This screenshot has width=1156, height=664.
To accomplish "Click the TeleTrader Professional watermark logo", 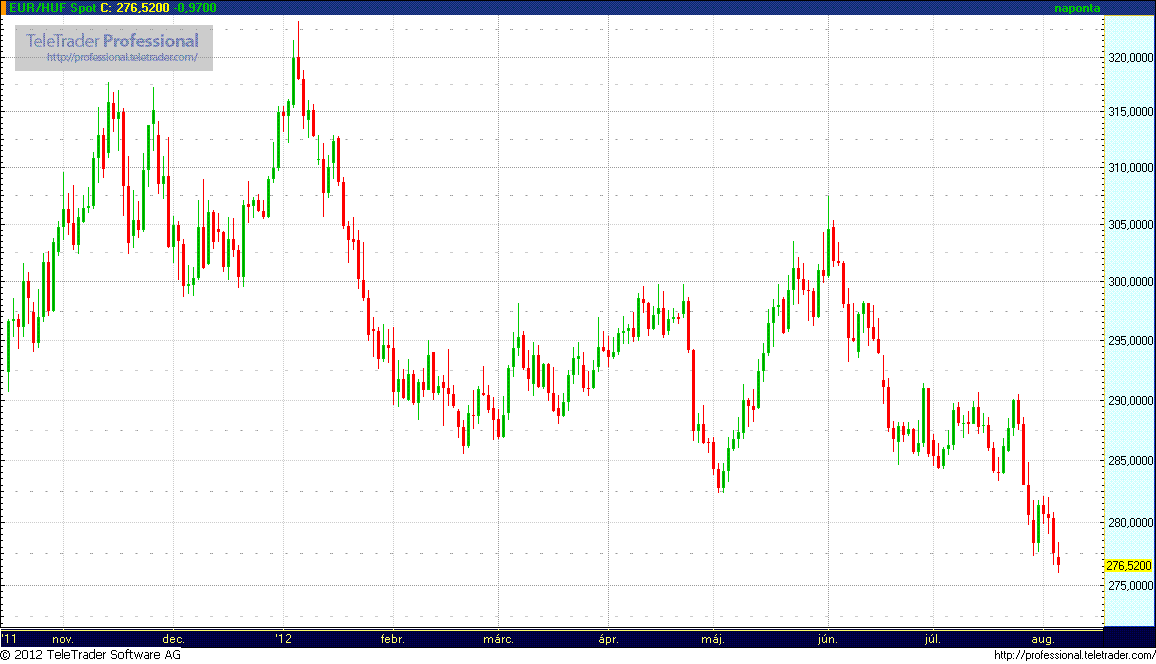I will tap(113, 47).
